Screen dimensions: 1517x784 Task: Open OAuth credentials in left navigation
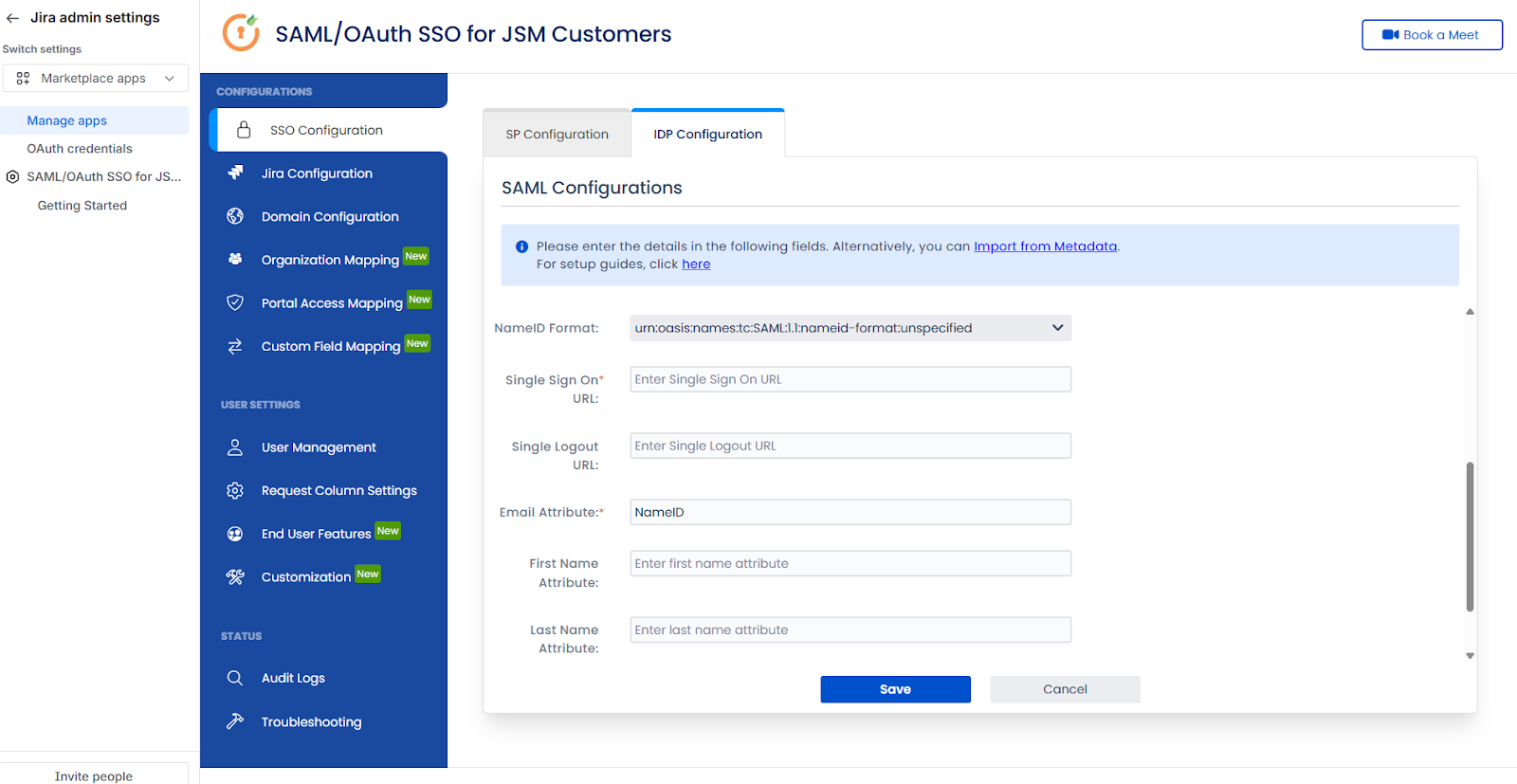[x=80, y=149]
